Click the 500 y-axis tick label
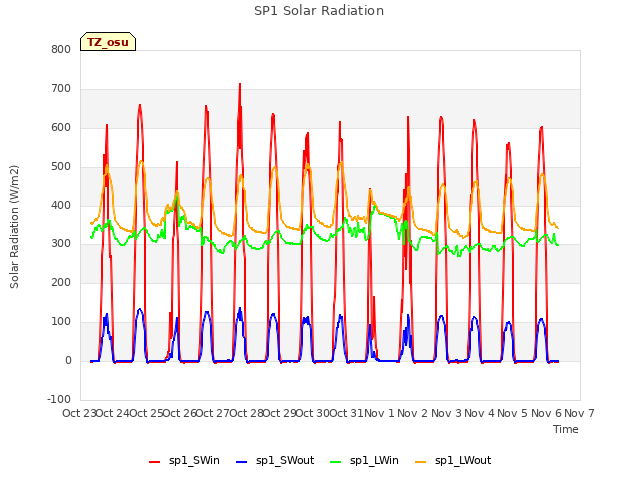This screenshot has width=640, height=480. [x=61, y=167]
